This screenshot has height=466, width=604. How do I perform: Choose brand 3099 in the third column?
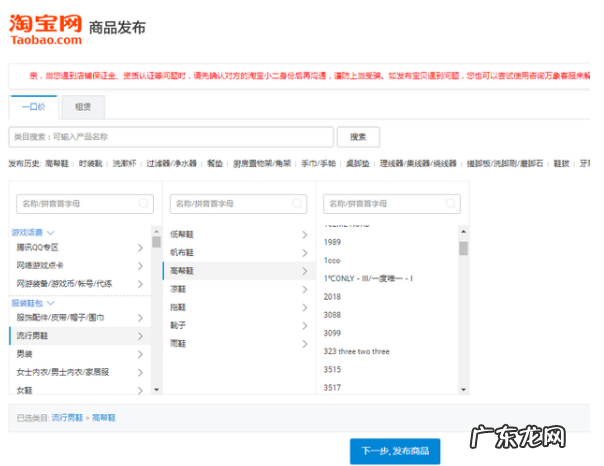[x=332, y=333]
